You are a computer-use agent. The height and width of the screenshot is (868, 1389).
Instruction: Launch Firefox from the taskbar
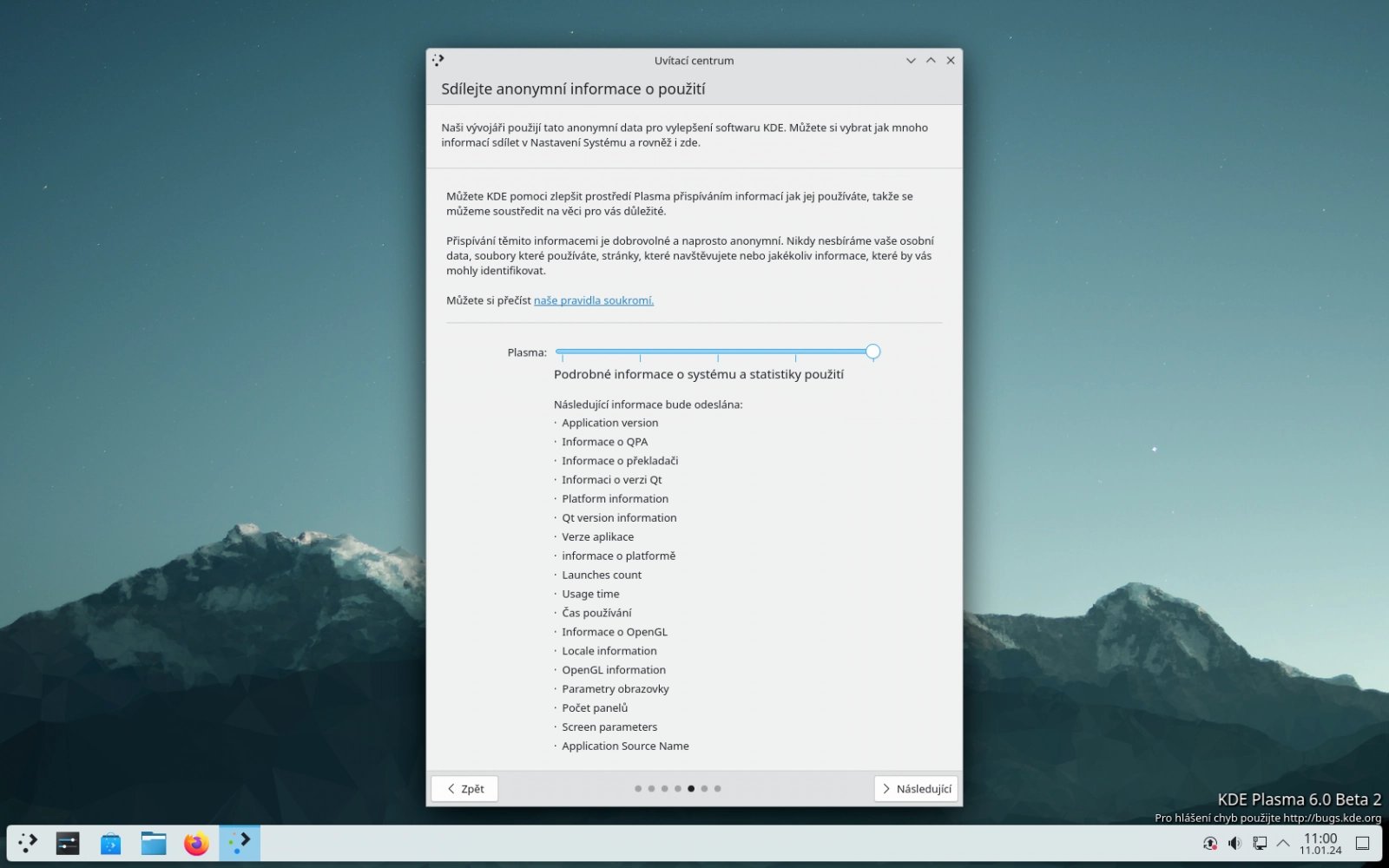(196, 843)
